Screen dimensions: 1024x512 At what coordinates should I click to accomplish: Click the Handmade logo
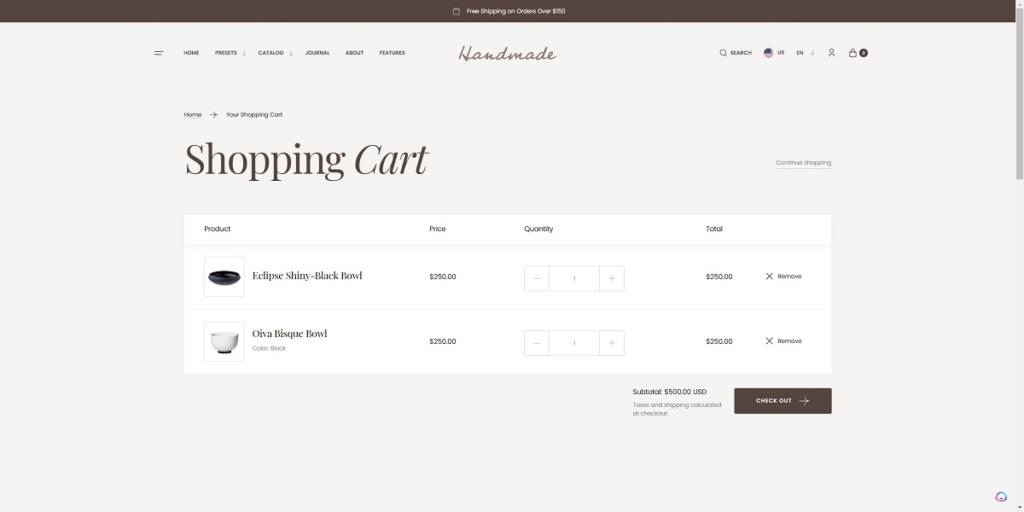click(x=507, y=53)
